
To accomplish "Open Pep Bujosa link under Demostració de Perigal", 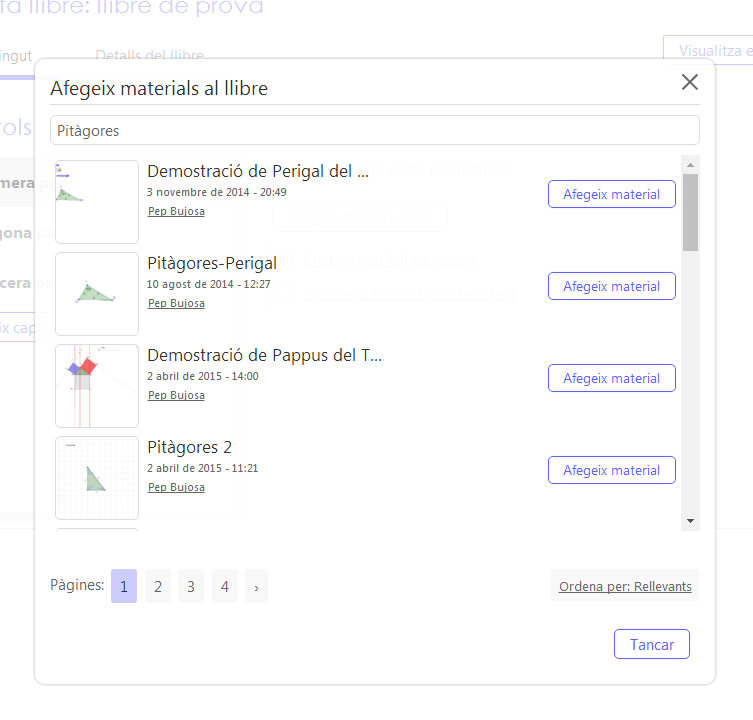I will [176, 211].
